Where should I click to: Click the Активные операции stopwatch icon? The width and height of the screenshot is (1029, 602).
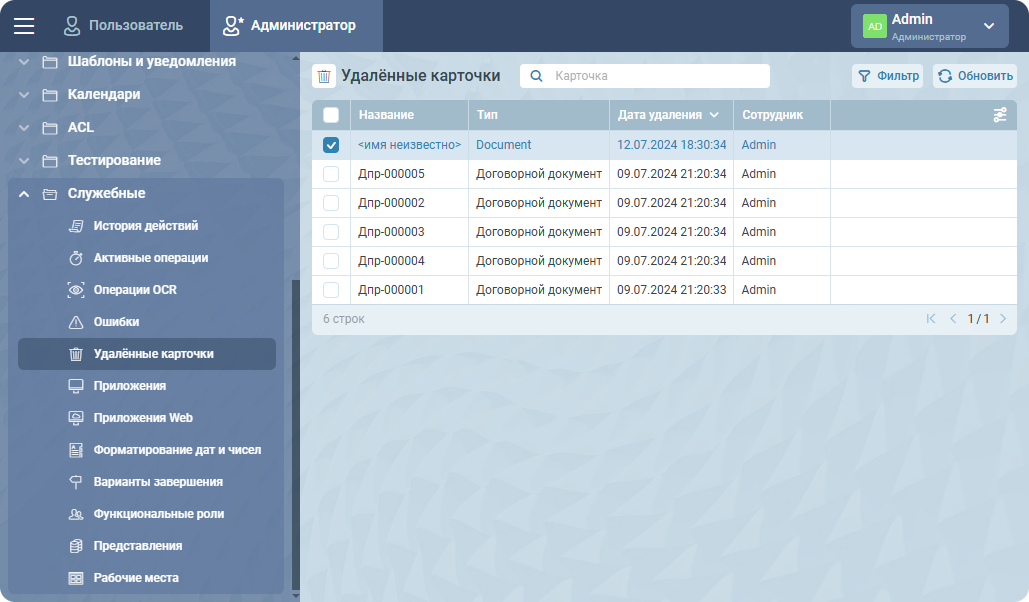[x=76, y=258]
